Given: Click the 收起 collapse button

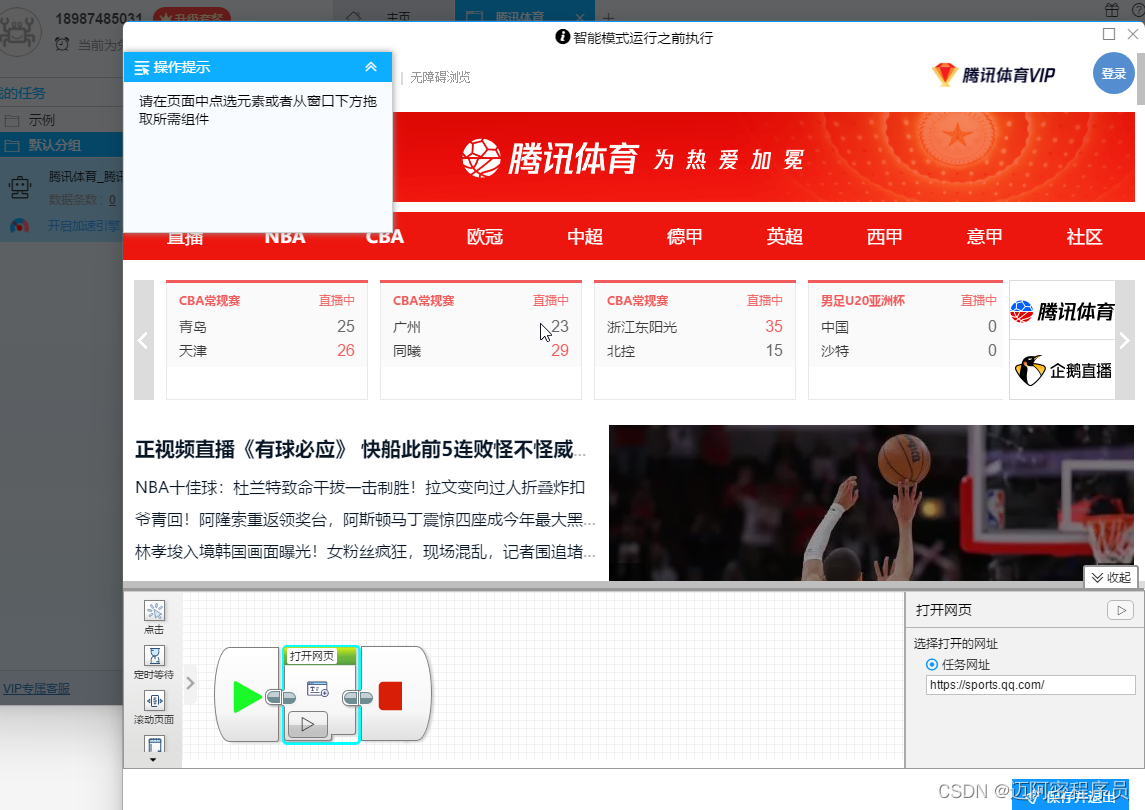Looking at the screenshot, I should (x=1111, y=577).
